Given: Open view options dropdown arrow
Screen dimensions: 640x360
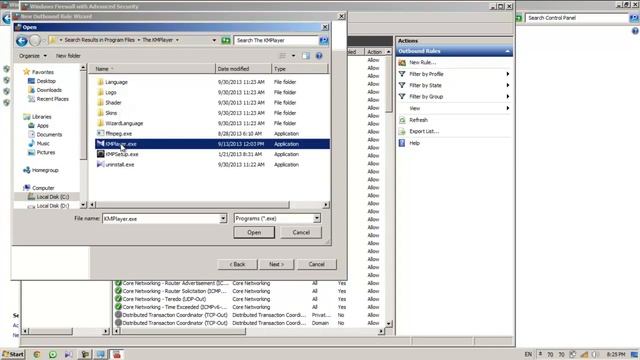Looking at the screenshot, I should [x=293, y=56].
